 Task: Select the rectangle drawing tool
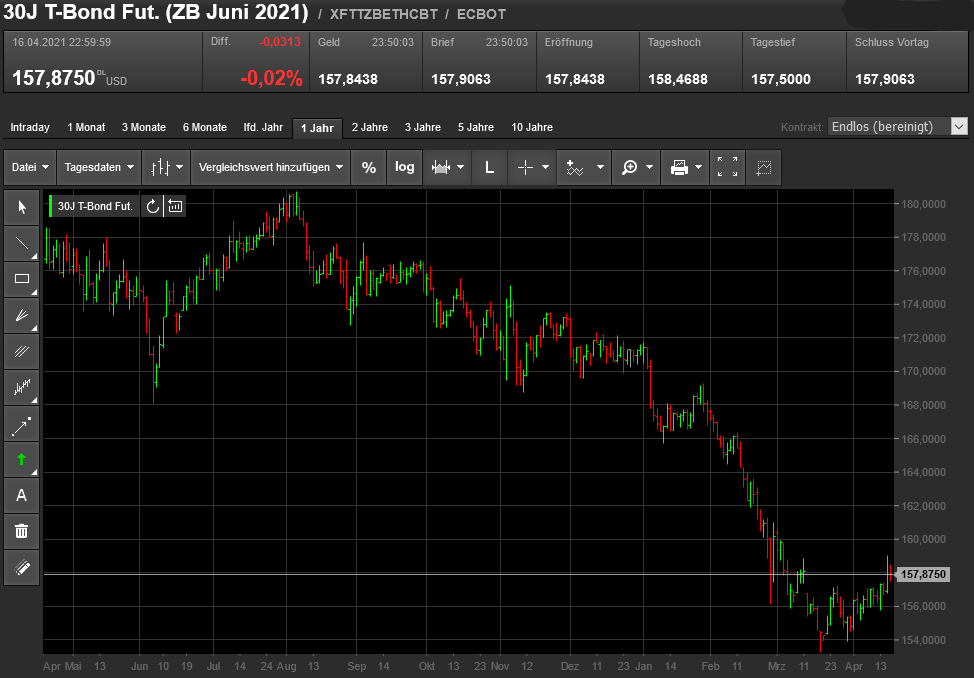coord(22,279)
